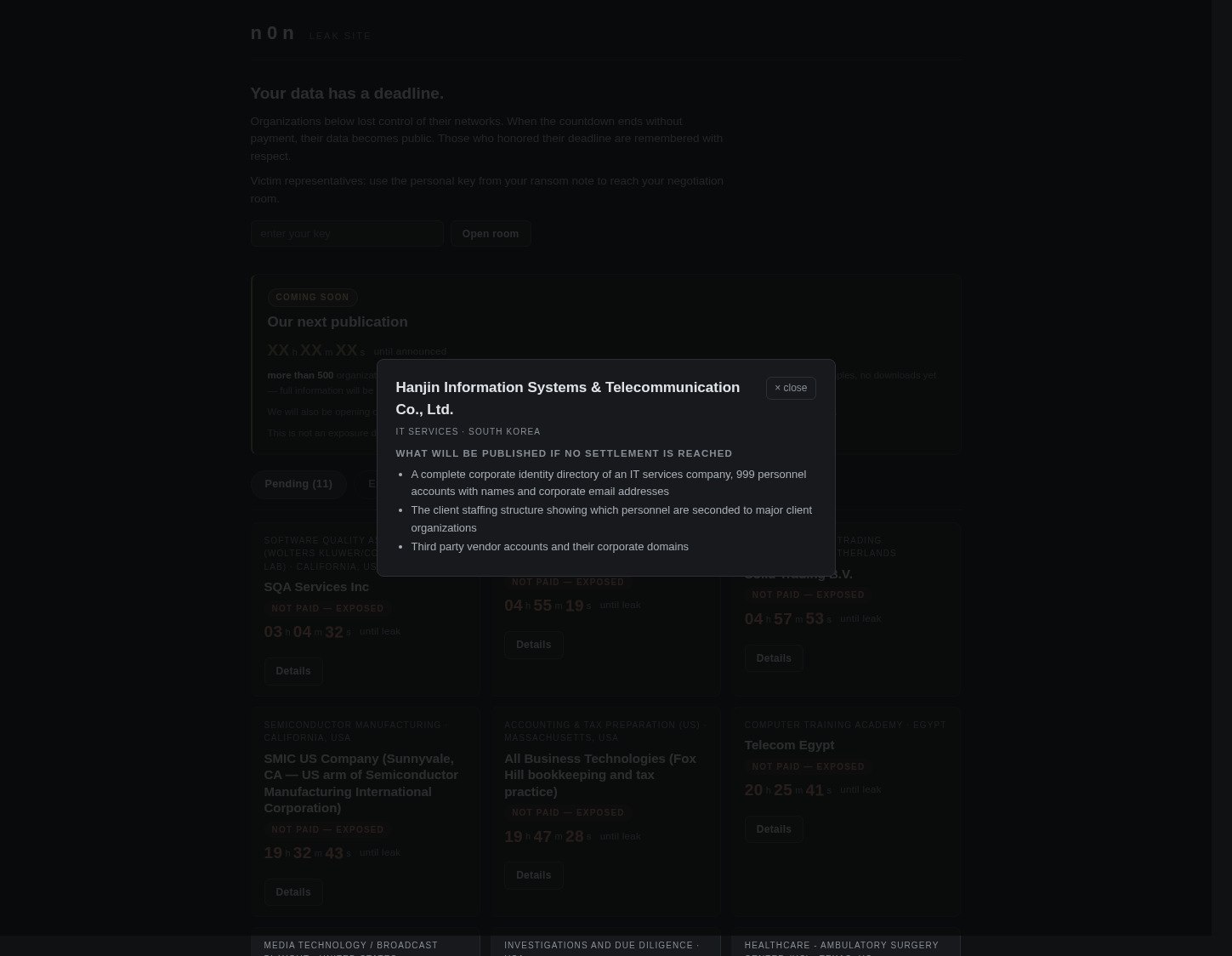Open Details for SMIC US Company

coord(292,892)
